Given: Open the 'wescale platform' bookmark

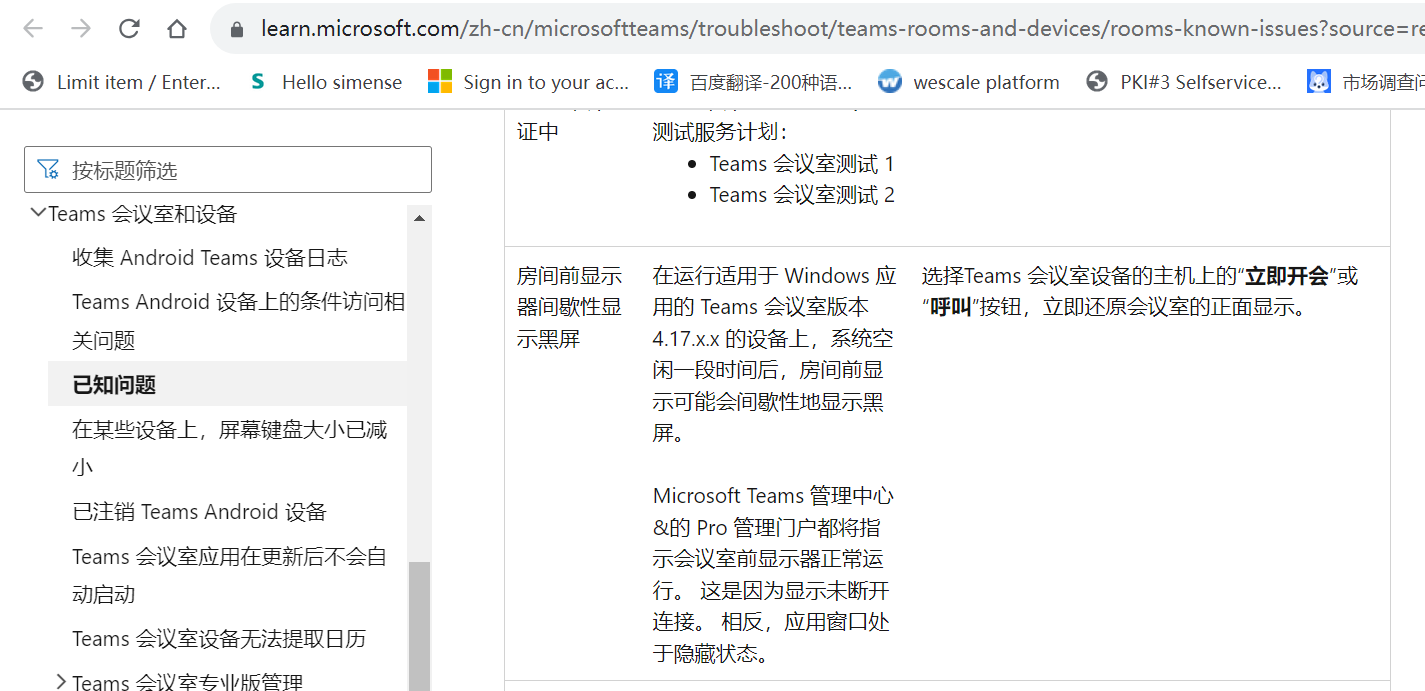Looking at the screenshot, I should point(969,82).
